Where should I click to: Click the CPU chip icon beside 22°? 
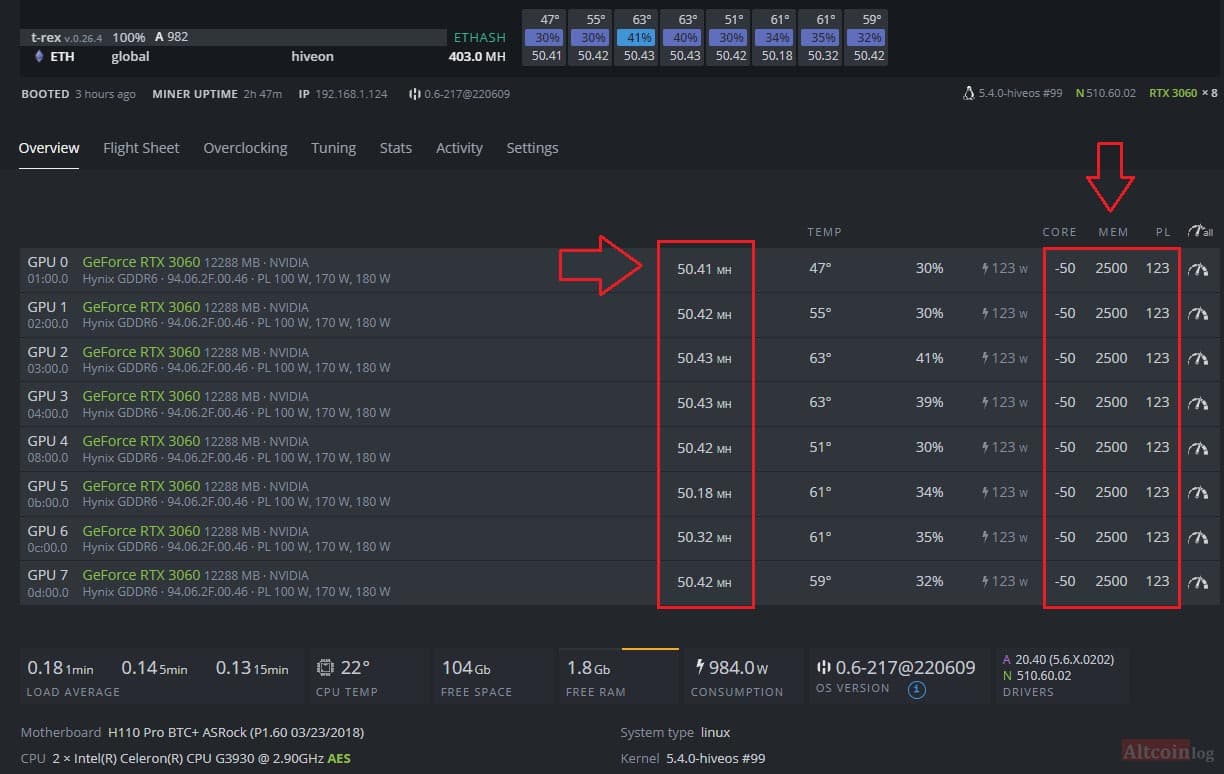tap(325, 667)
